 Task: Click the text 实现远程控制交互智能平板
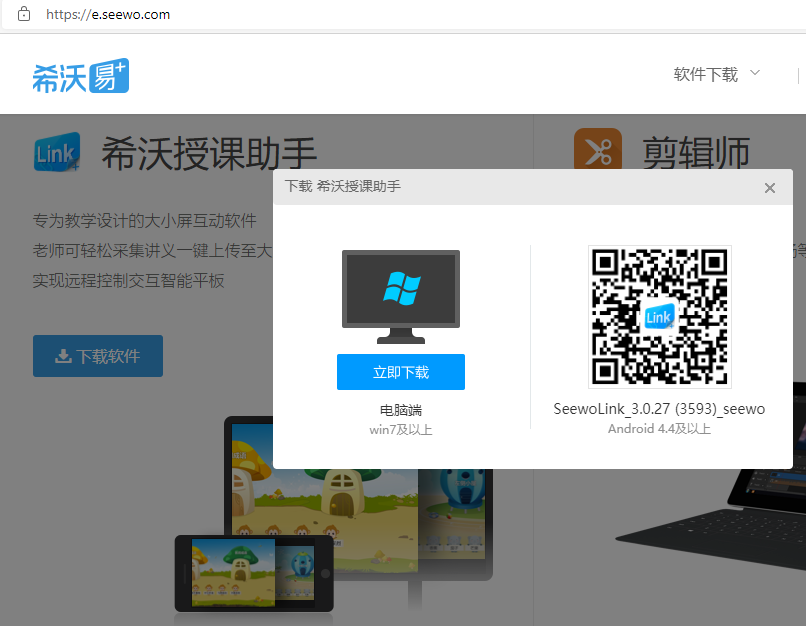pyautogui.click(x=129, y=281)
